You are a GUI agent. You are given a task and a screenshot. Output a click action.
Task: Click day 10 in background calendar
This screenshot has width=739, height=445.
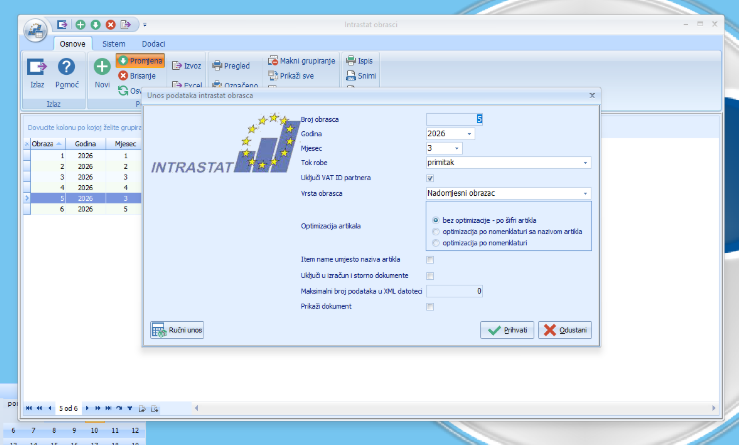click(x=94, y=430)
